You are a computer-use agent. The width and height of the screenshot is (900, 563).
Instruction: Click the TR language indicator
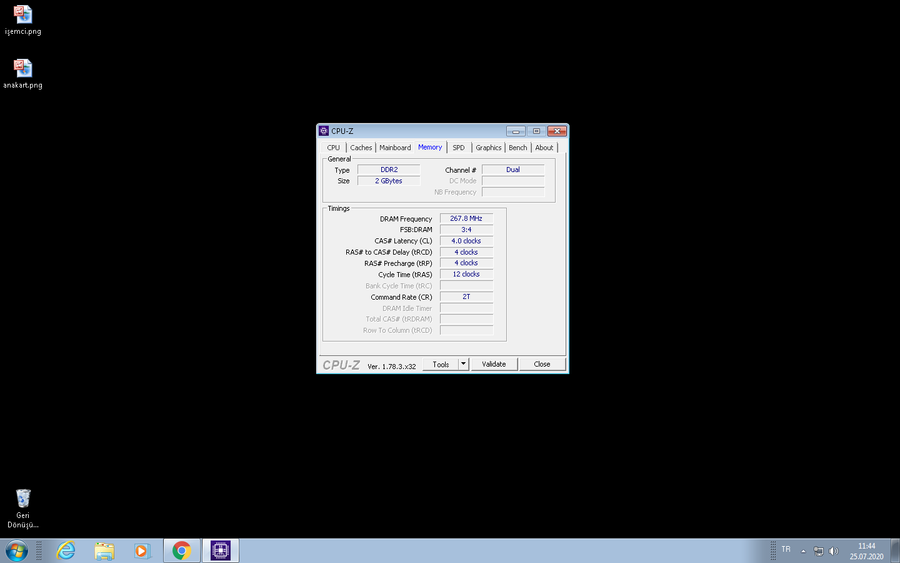[786, 549]
